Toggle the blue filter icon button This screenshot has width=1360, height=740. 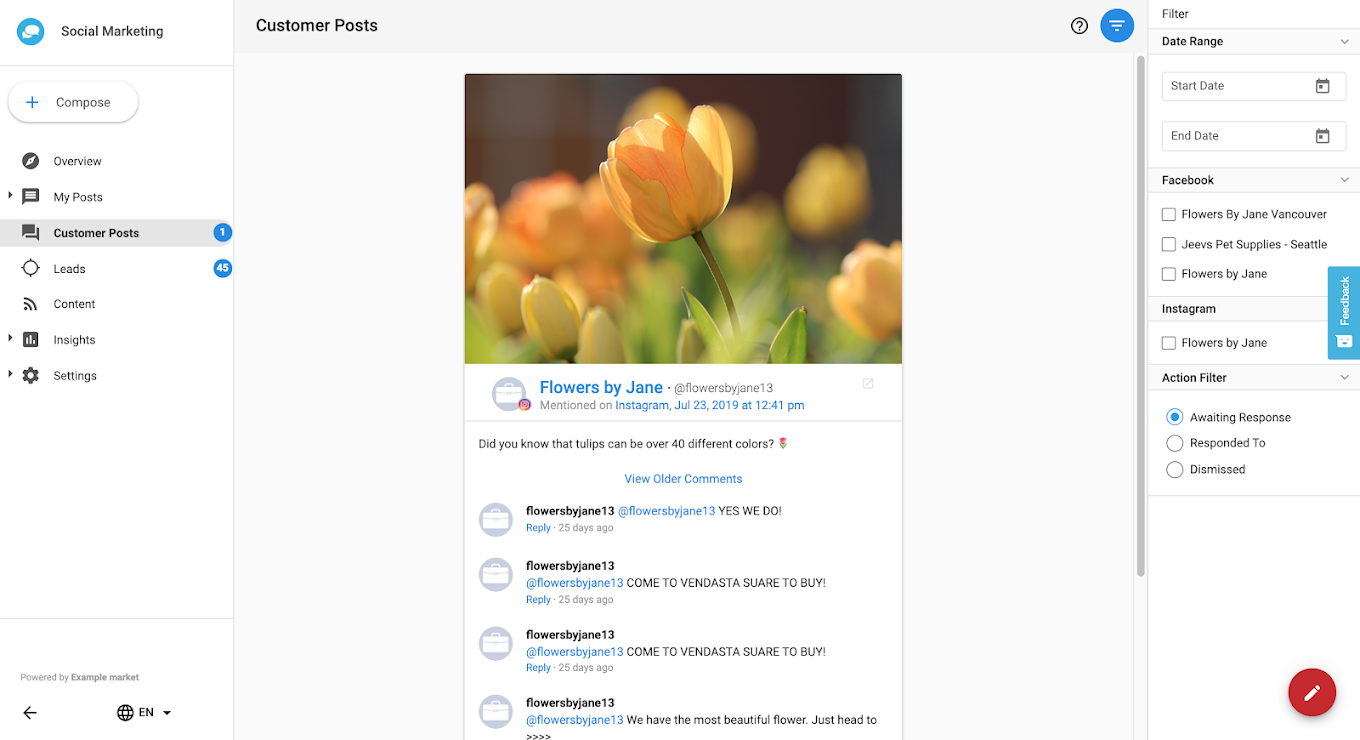[1117, 26]
